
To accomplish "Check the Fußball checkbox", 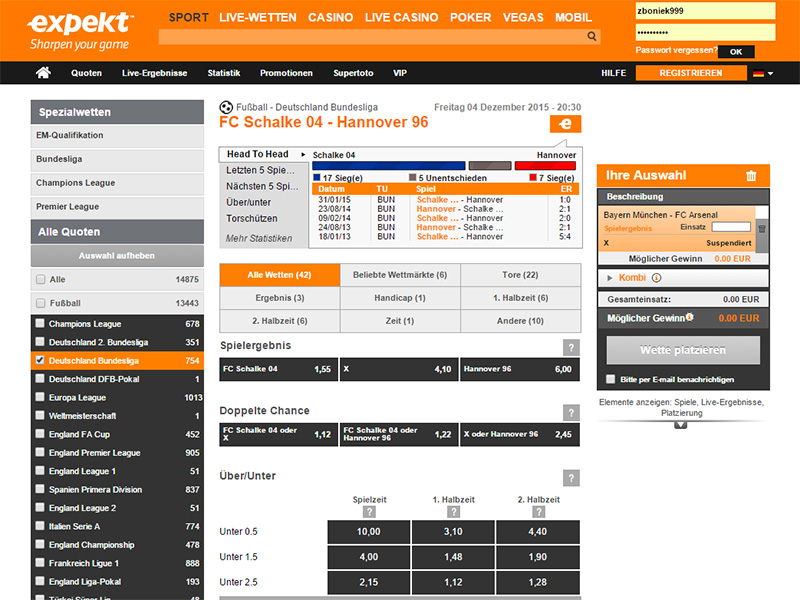I will click(x=41, y=303).
